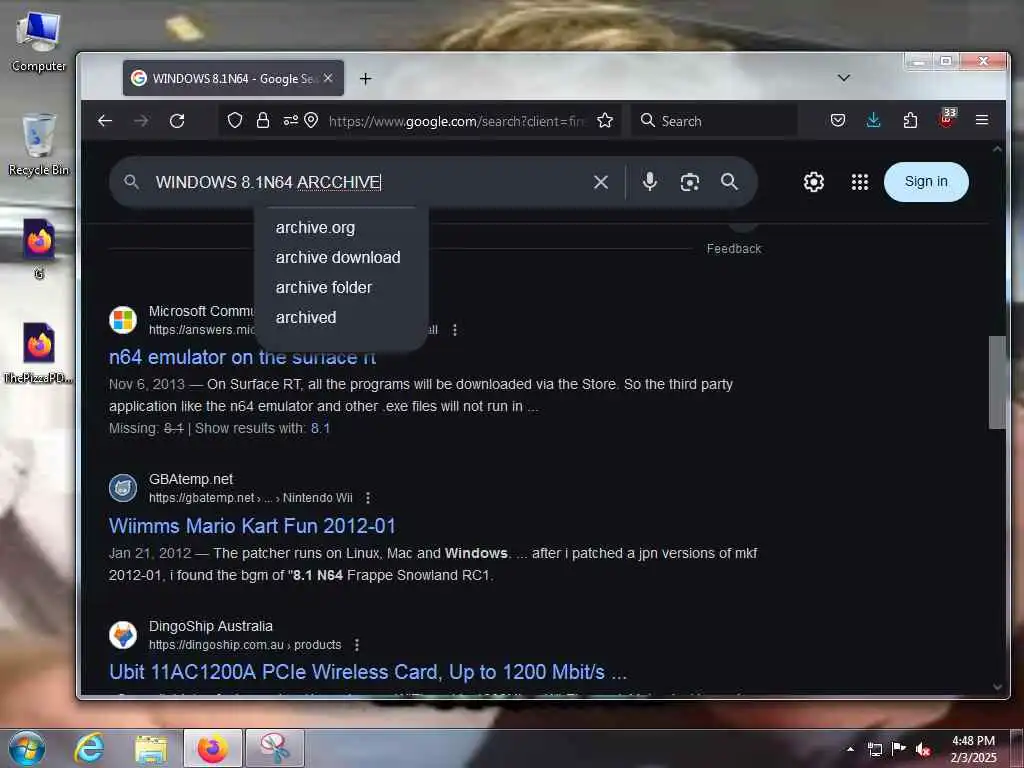Open the Google apps grid
Image resolution: width=1024 pixels, height=768 pixels.
(860, 182)
